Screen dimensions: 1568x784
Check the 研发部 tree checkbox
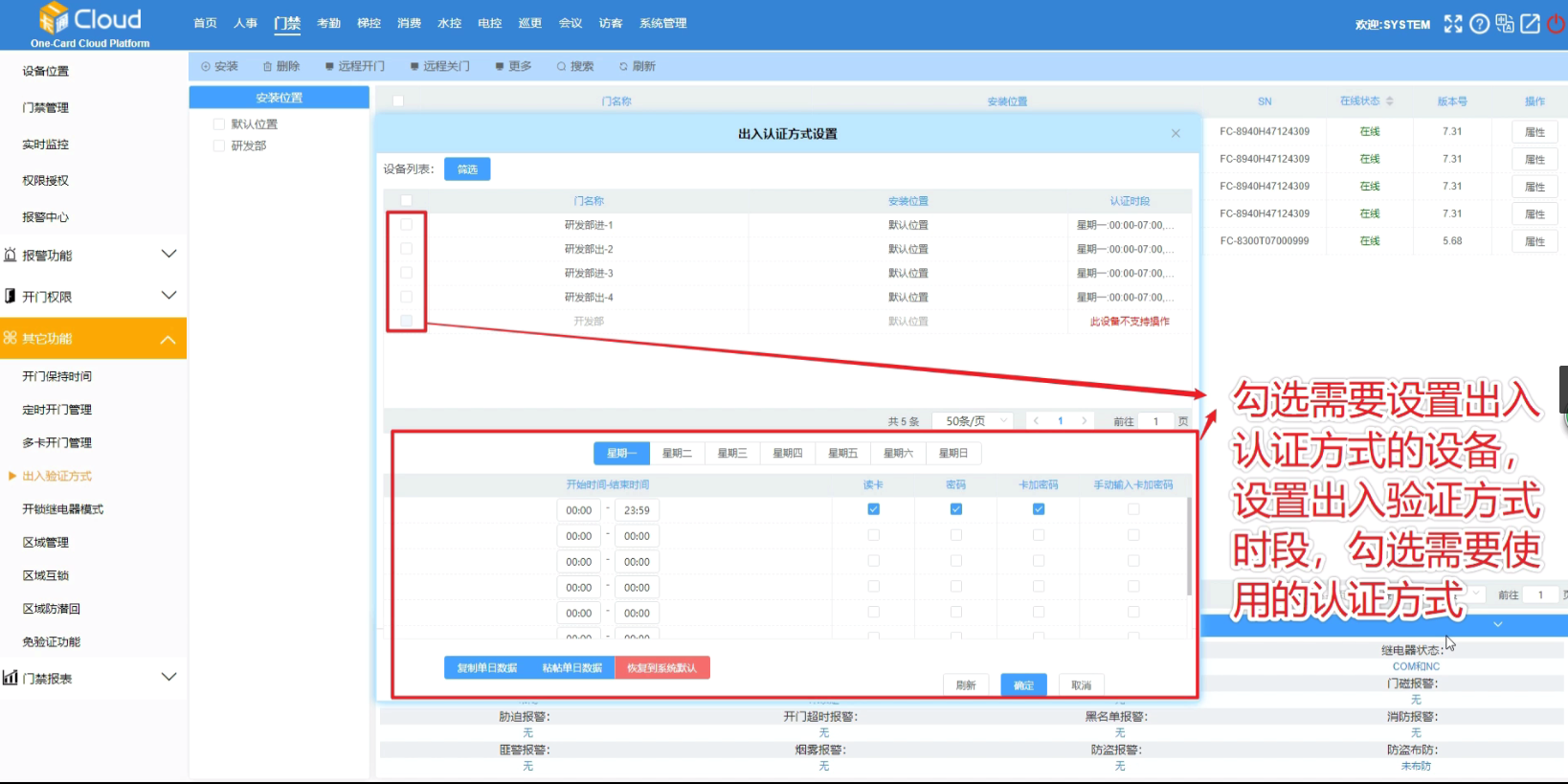[219, 146]
